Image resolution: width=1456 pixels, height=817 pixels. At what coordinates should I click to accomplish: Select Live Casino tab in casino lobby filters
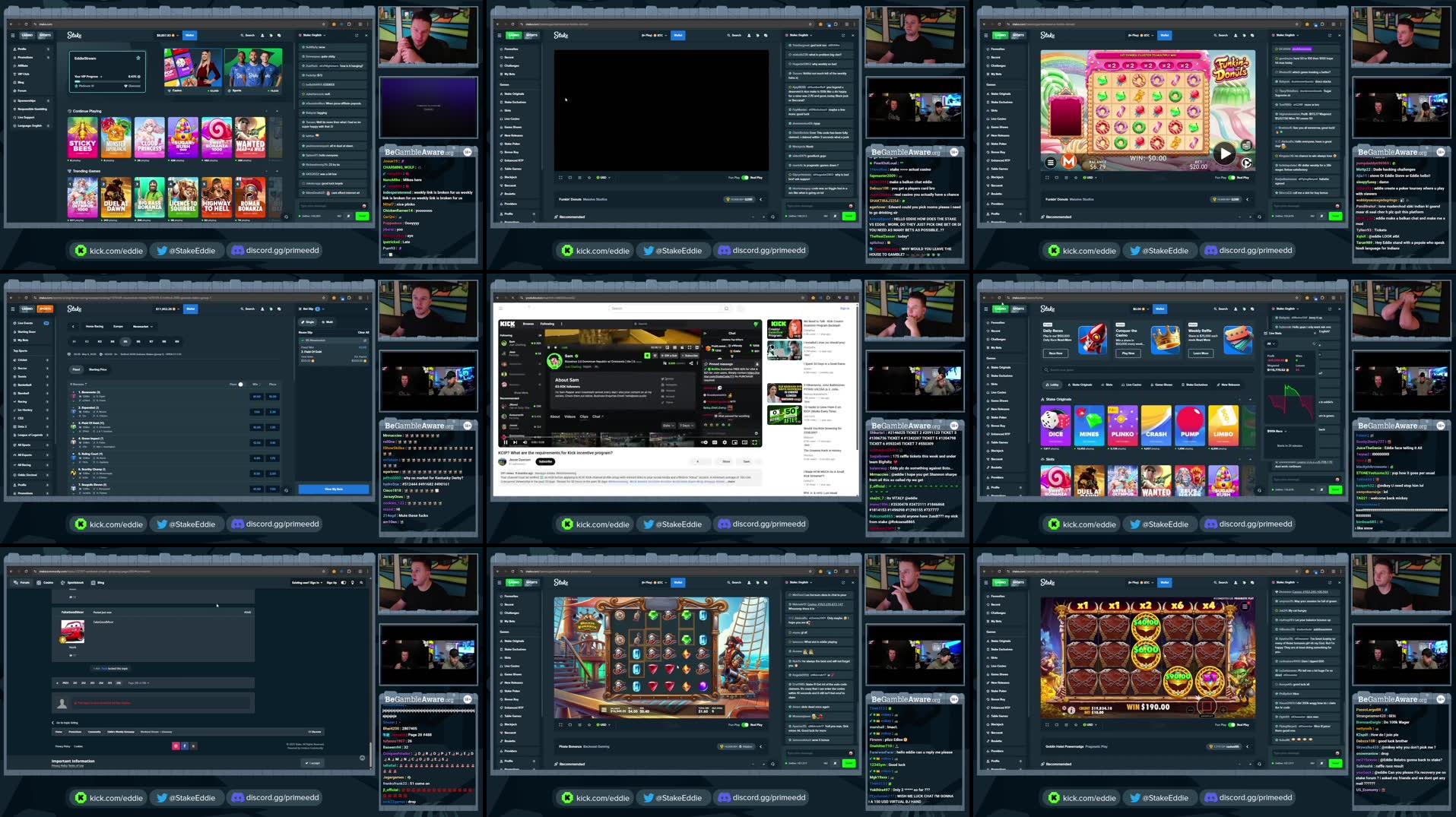click(1132, 385)
